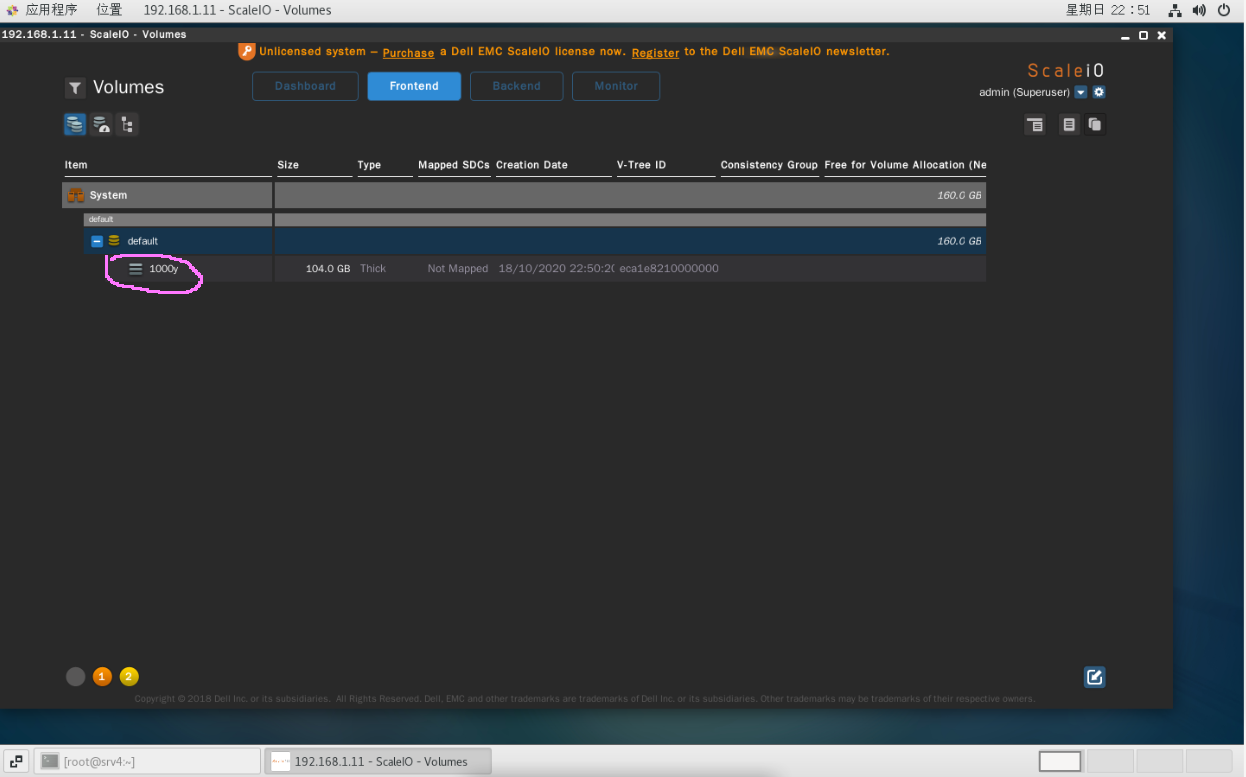Switch to the Monitor tab
Screen dimensions: 1246x777
pos(616,86)
